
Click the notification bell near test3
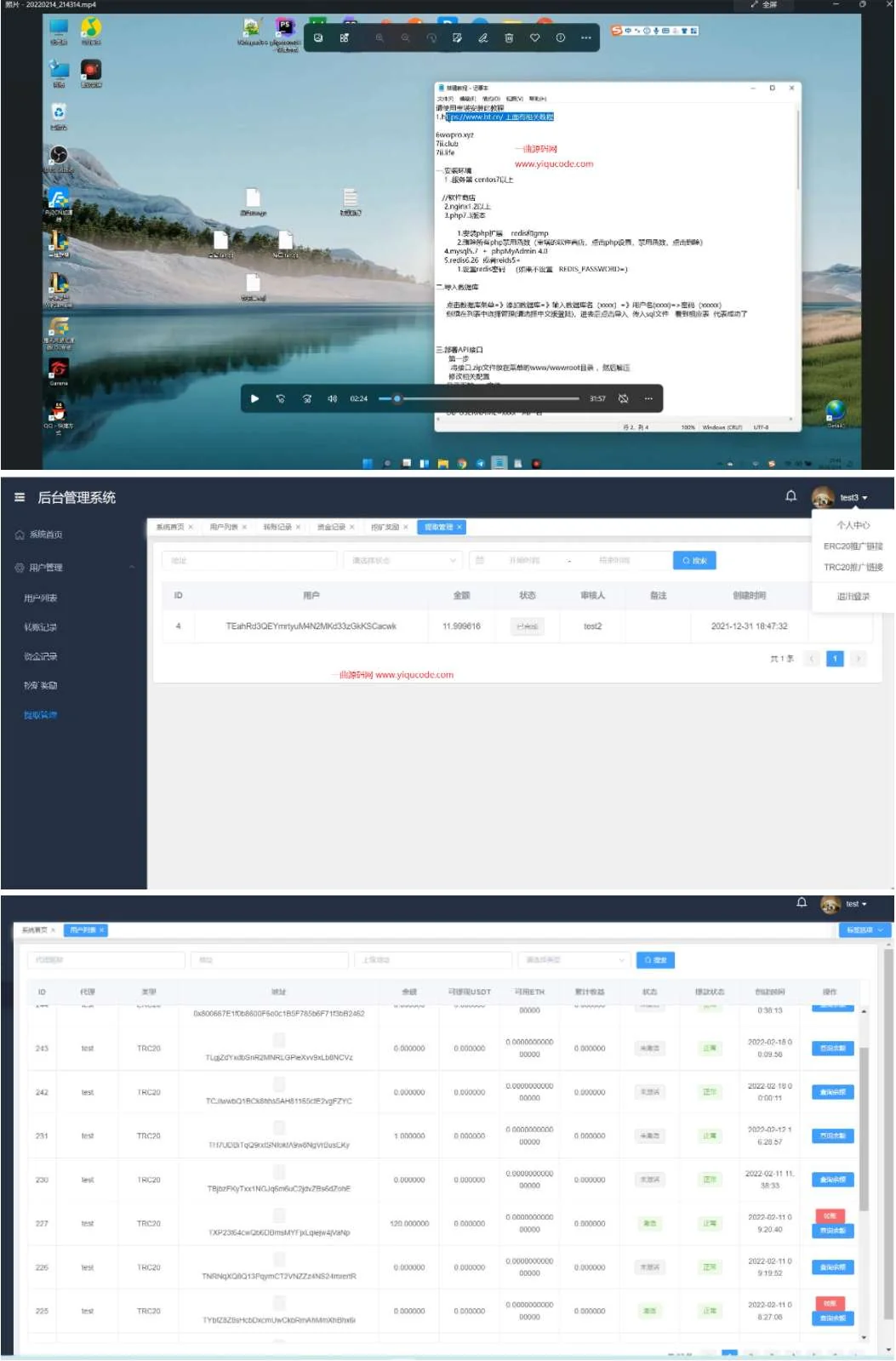790,496
